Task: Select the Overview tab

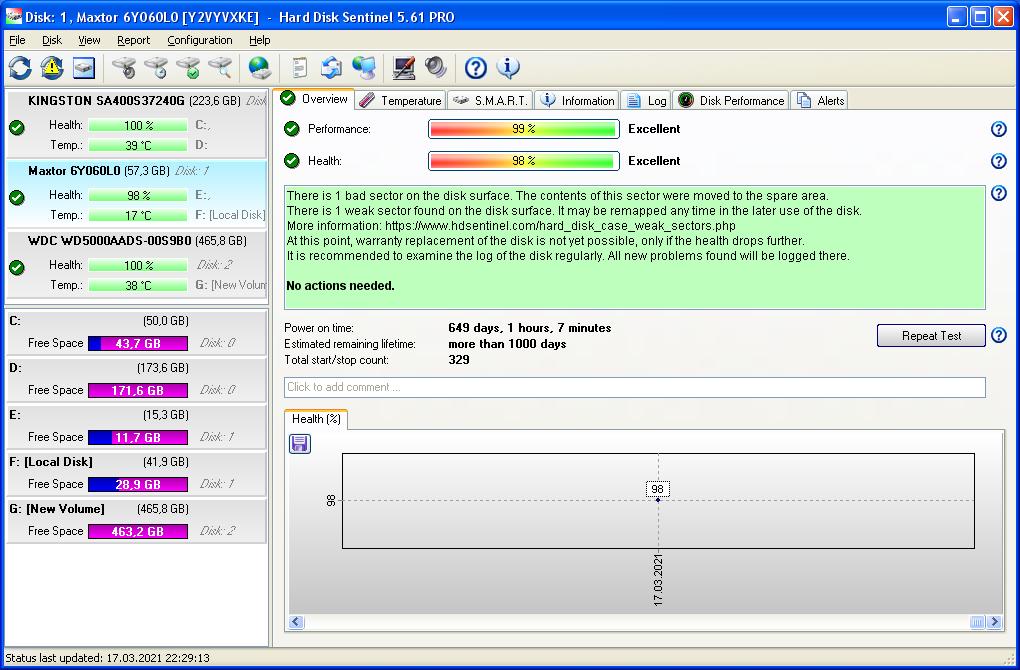Action: pyautogui.click(x=314, y=99)
